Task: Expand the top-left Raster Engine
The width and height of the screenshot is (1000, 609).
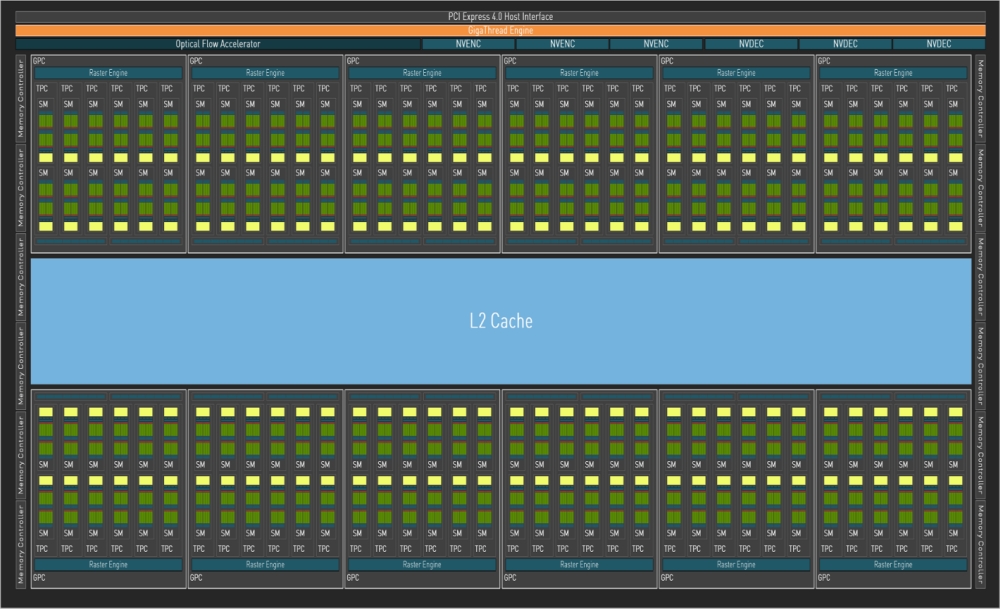Action: (x=108, y=72)
